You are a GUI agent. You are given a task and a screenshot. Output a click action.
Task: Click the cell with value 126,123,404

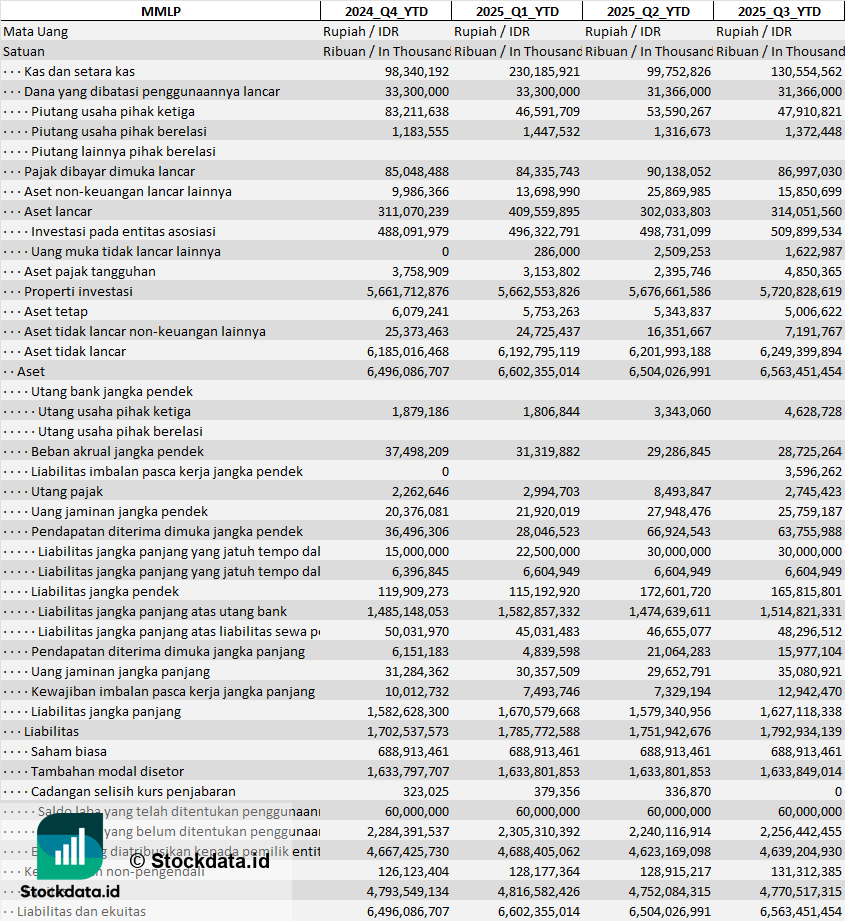point(413,871)
